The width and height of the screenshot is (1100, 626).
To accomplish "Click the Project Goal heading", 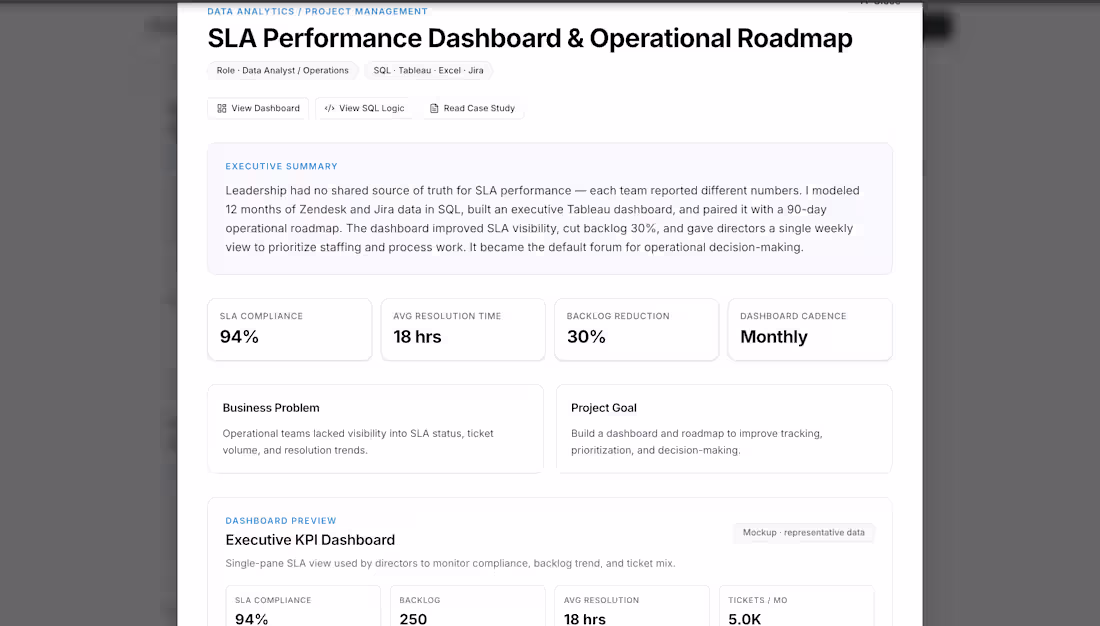I will tap(603, 408).
